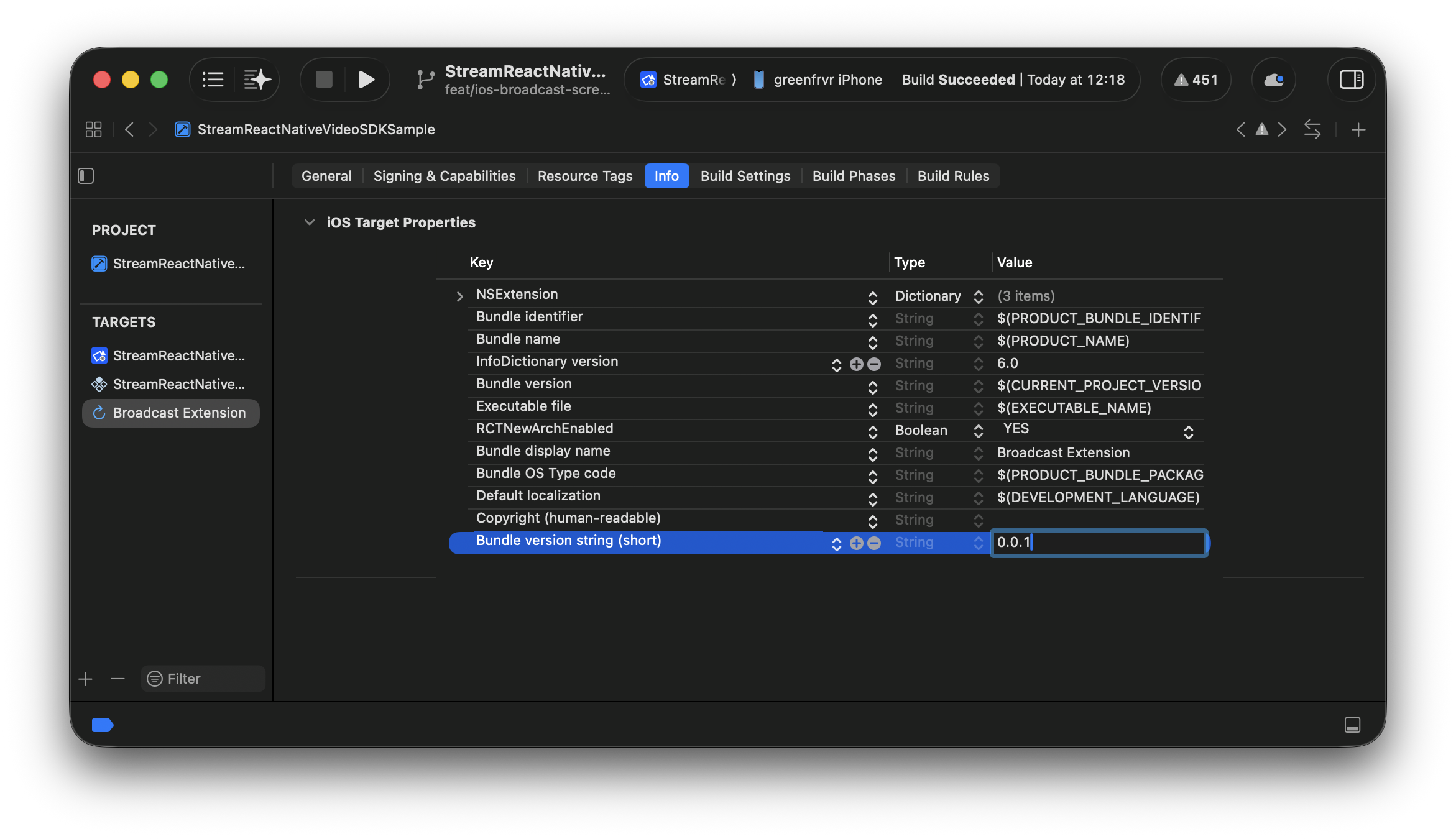The image size is (1456, 839).
Task: Run the app with play button
Action: pyautogui.click(x=366, y=80)
